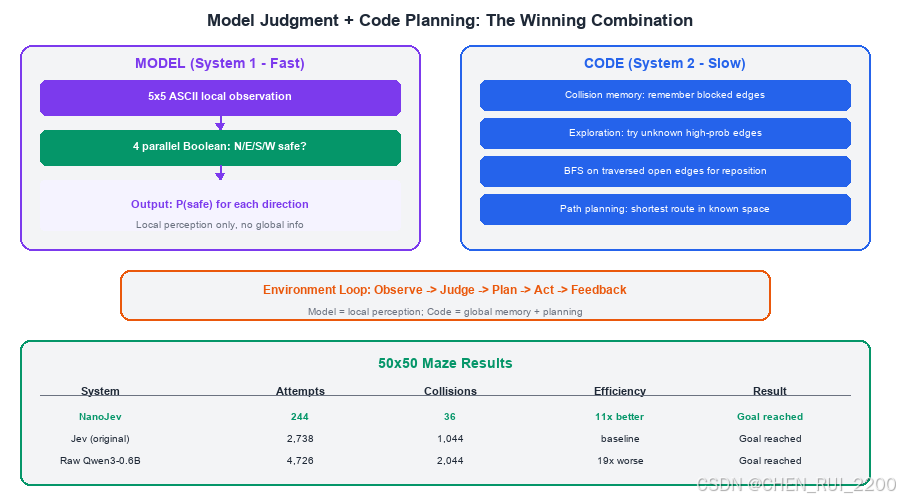The image size is (900, 500).
Task: Select the NanoJev row name
Action: 100,417
